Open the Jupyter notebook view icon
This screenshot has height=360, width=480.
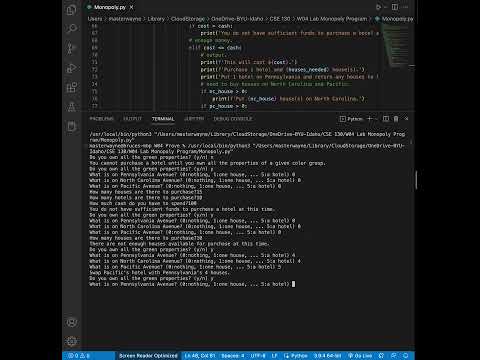click(x=71, y=126)
